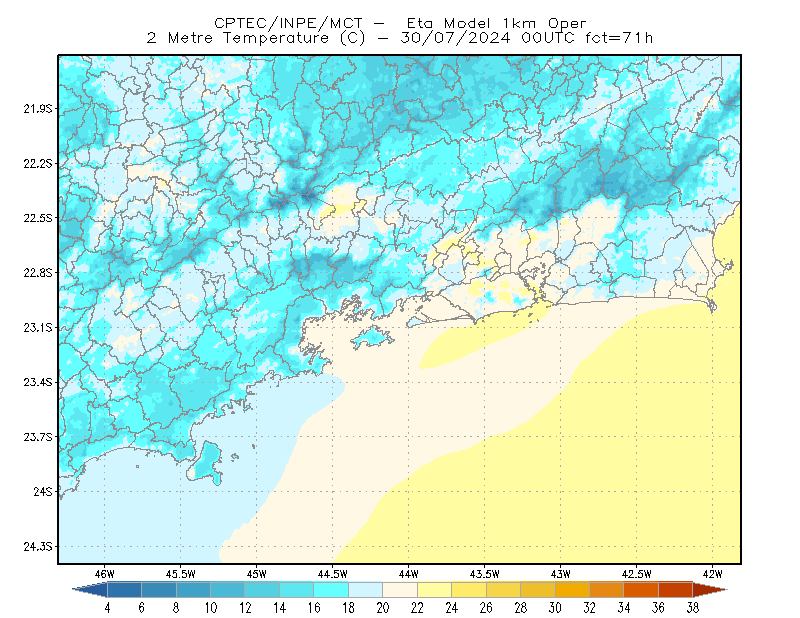Select the 26–28 degree legend swatch
This screenshot has height=618, width=800.
pyautogui.click(x=503, y=590)
